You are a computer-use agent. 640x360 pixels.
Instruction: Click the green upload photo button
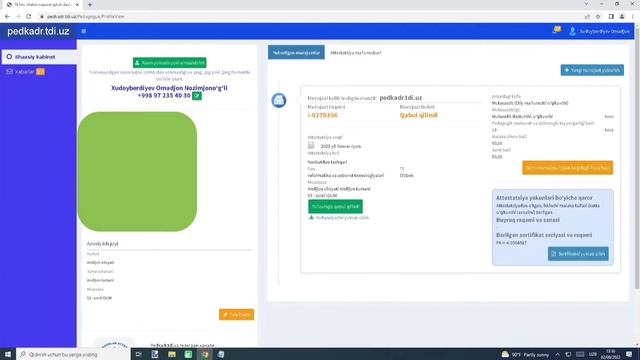(169, 63)
